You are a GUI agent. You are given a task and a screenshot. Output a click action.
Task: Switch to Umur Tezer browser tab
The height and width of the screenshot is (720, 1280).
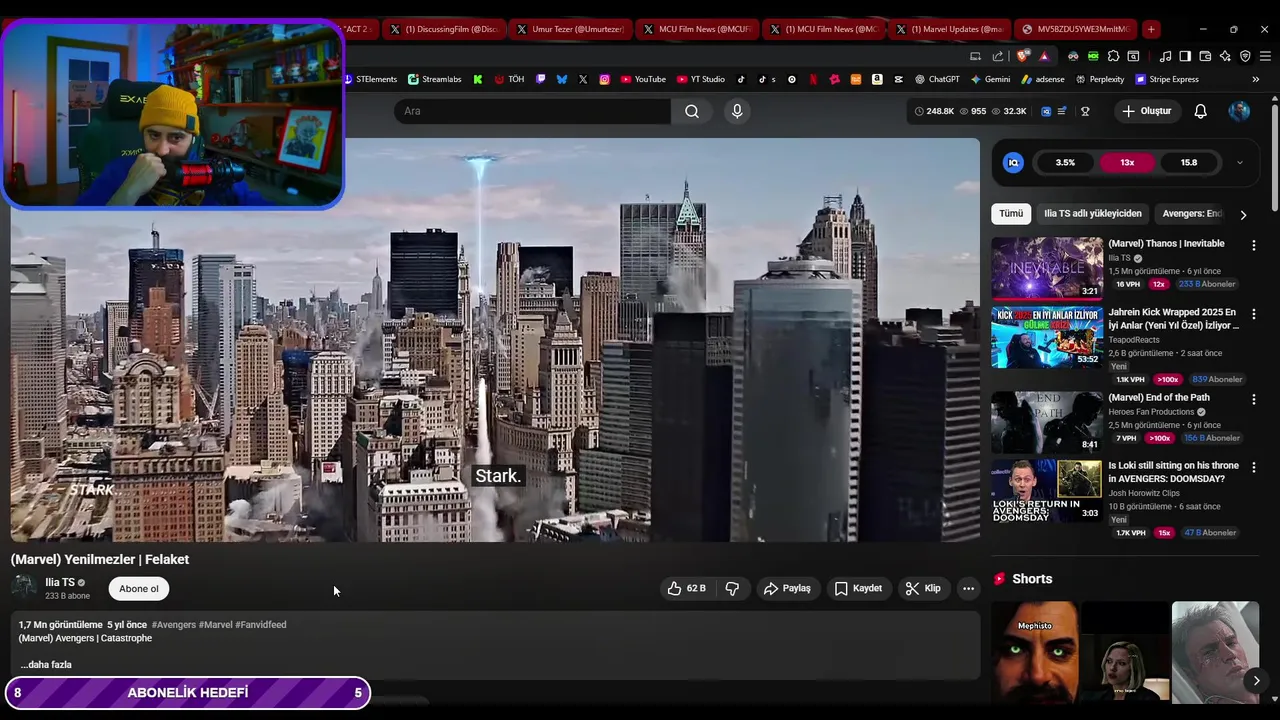click(x=570, y=29)
